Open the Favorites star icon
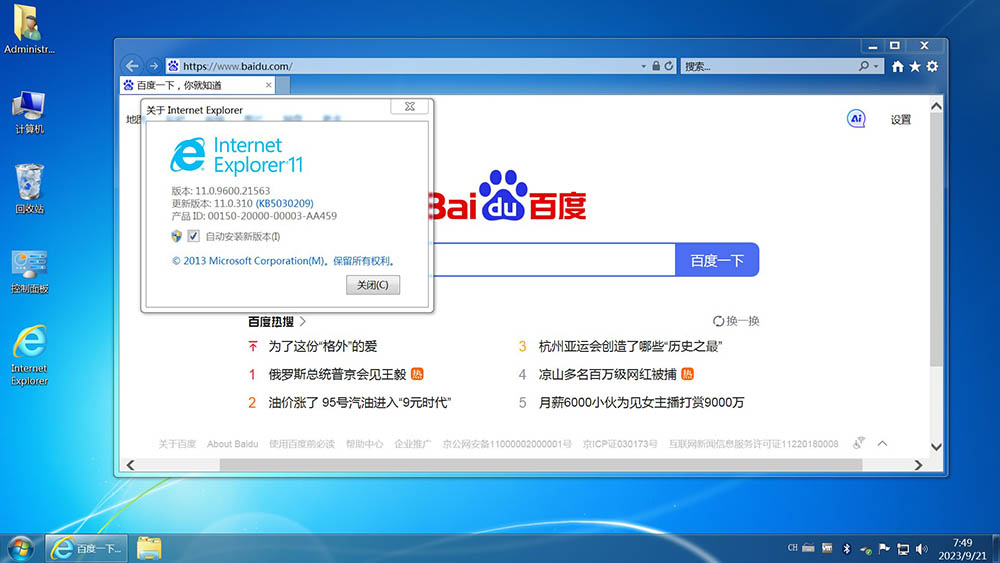Image resolution: width=1000 pixels, height=563 pixels. tap(914, 66)
